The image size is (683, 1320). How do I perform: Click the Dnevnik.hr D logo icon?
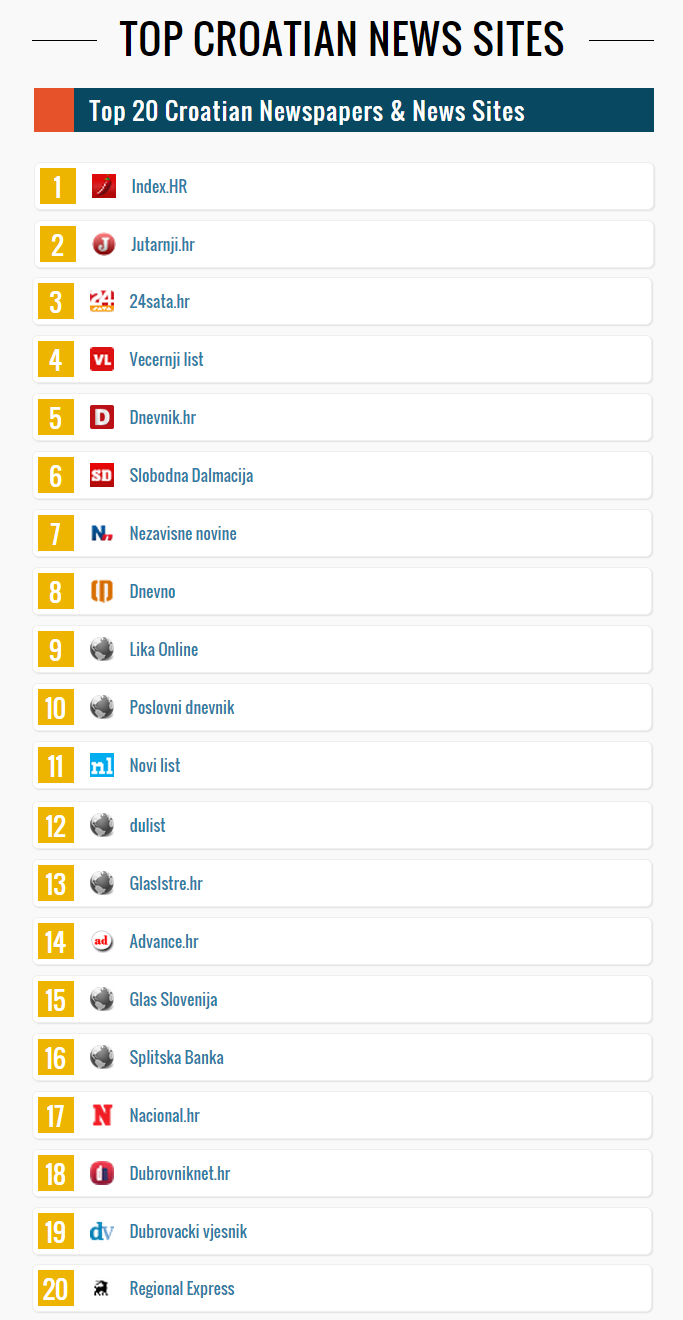point(102,417)
